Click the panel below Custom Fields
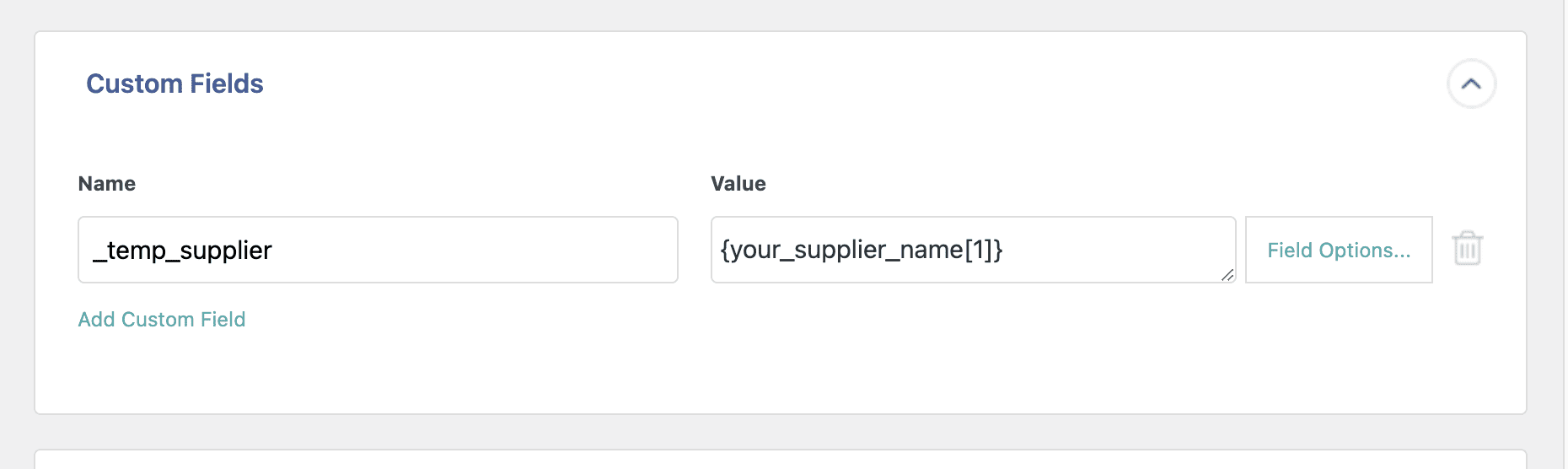Viewport: 1568px width, 469px height. point(780,460)
